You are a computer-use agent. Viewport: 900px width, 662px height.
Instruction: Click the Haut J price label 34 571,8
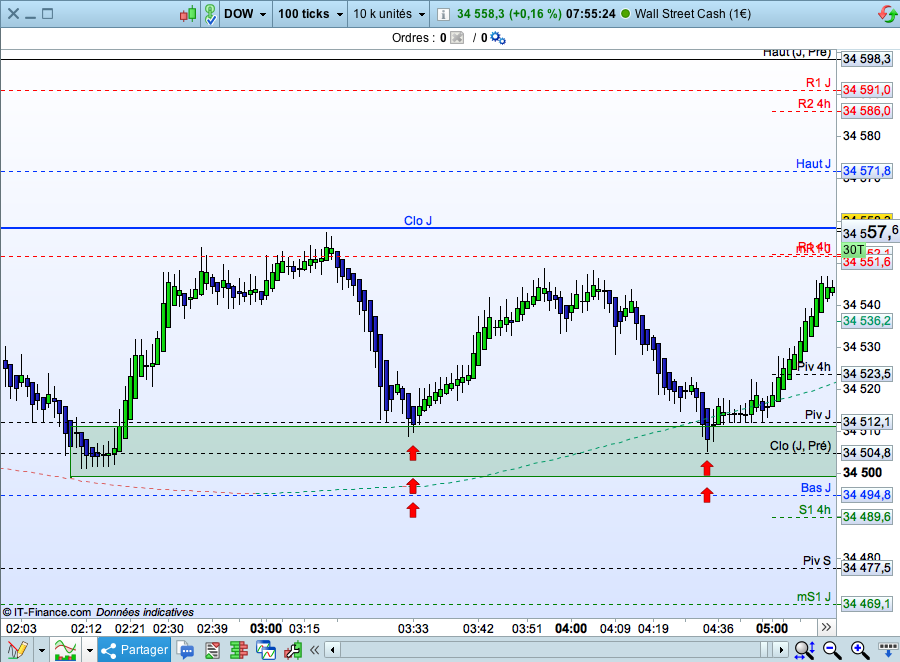tap(867, 171)
